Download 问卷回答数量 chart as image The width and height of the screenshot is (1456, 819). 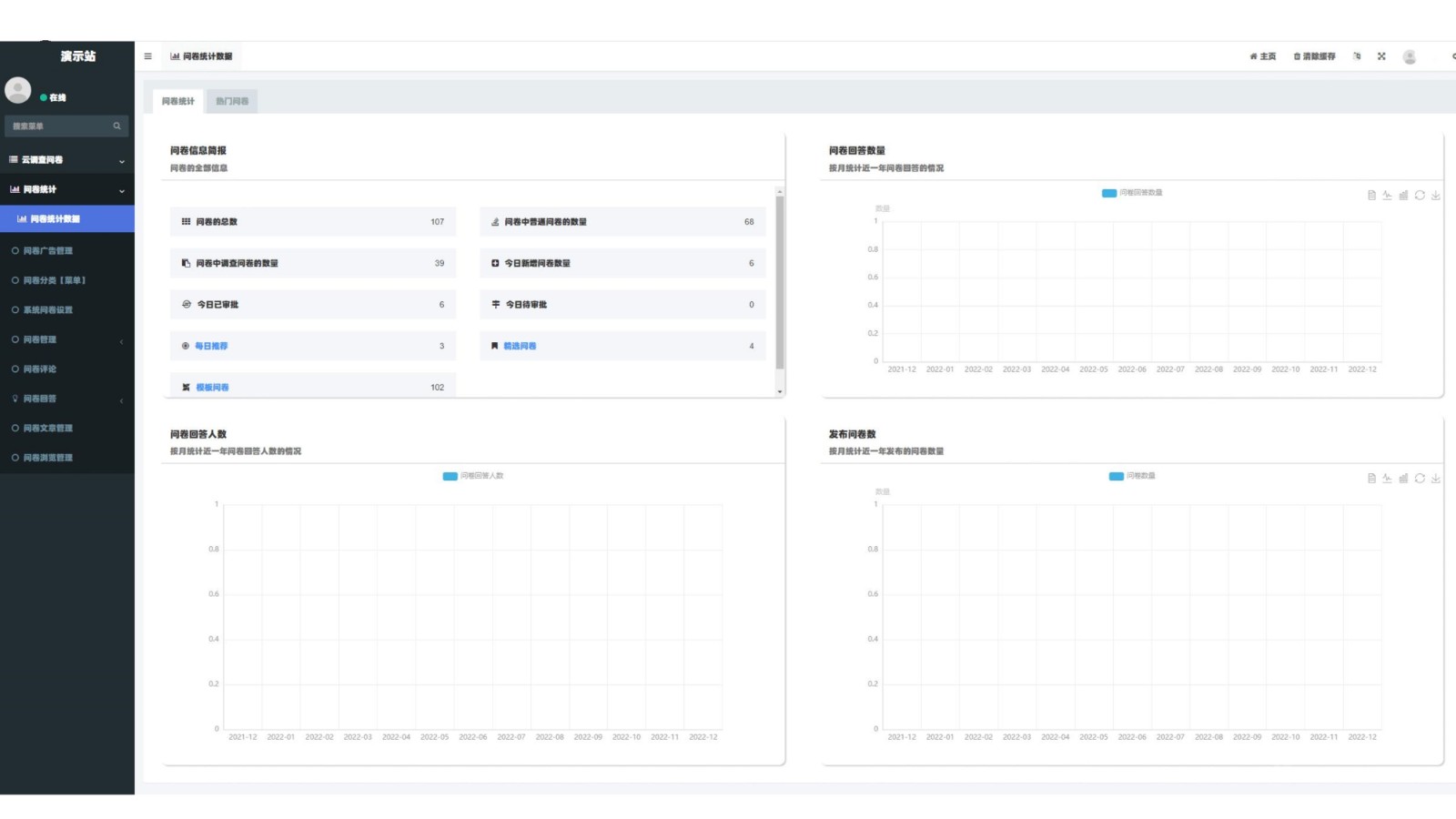[1435, 196]
